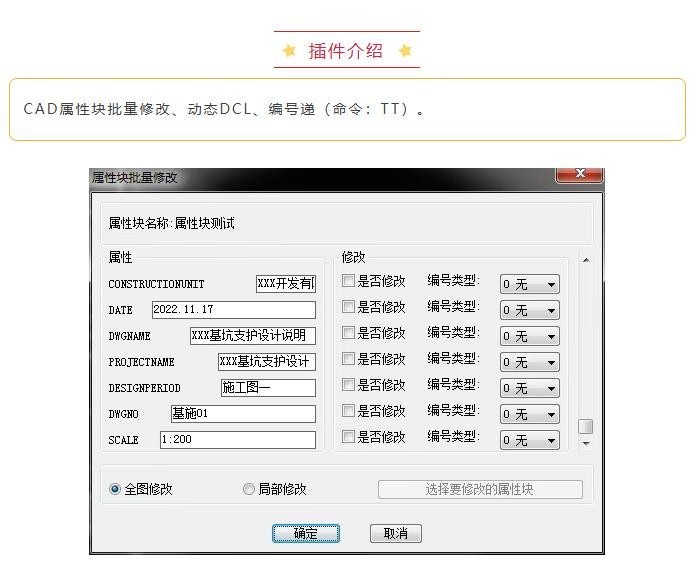Click the DWGNAME input field
The height and width of the screenshot is (580, 700).
(x=253, y=336)
